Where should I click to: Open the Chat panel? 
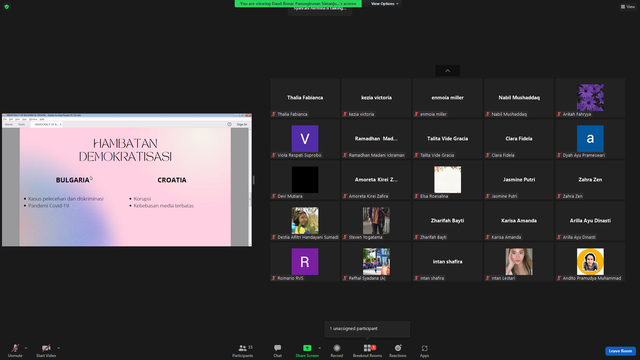pos(278,350)
